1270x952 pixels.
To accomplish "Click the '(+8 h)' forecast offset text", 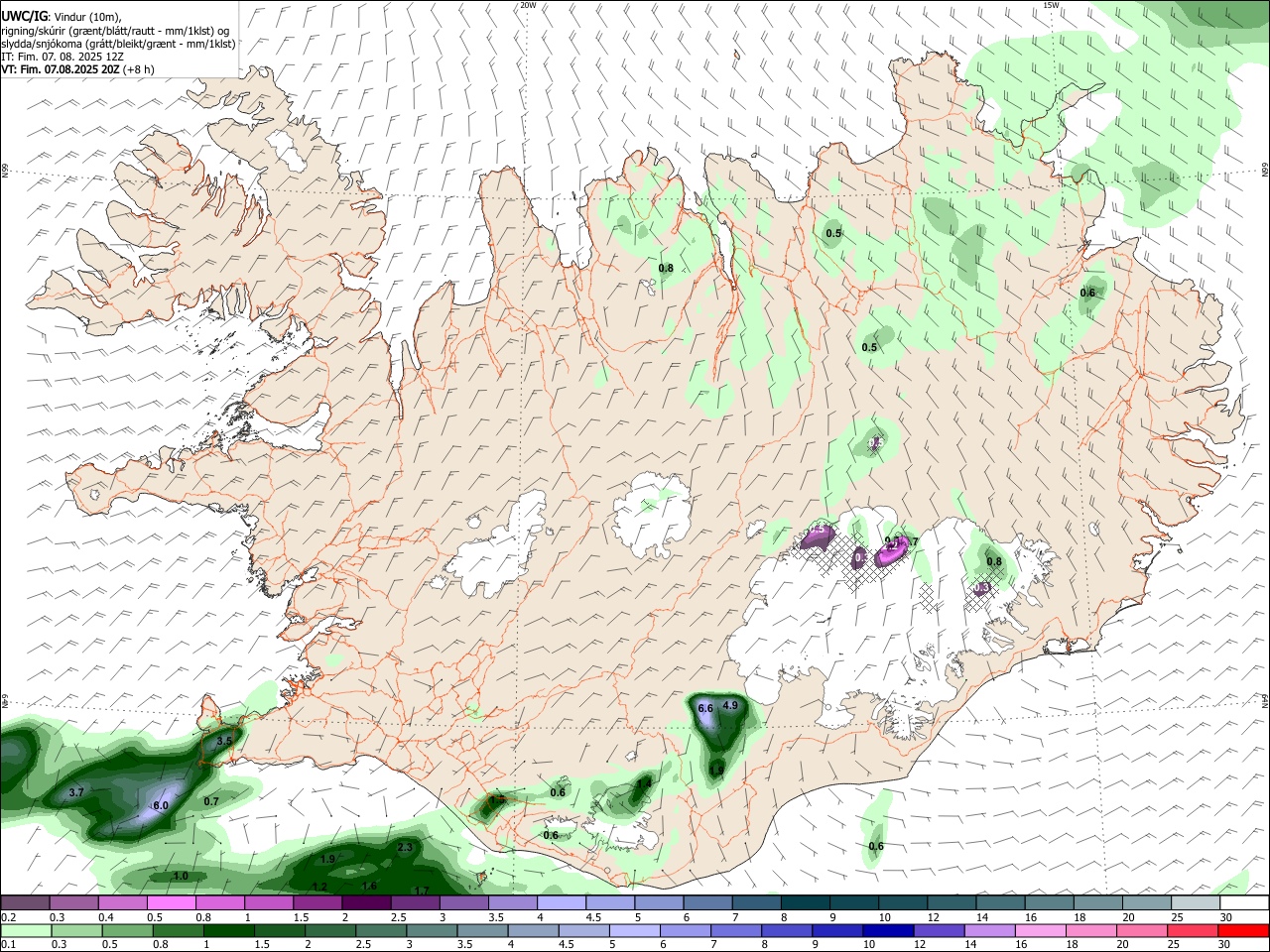I will (139, 69).
